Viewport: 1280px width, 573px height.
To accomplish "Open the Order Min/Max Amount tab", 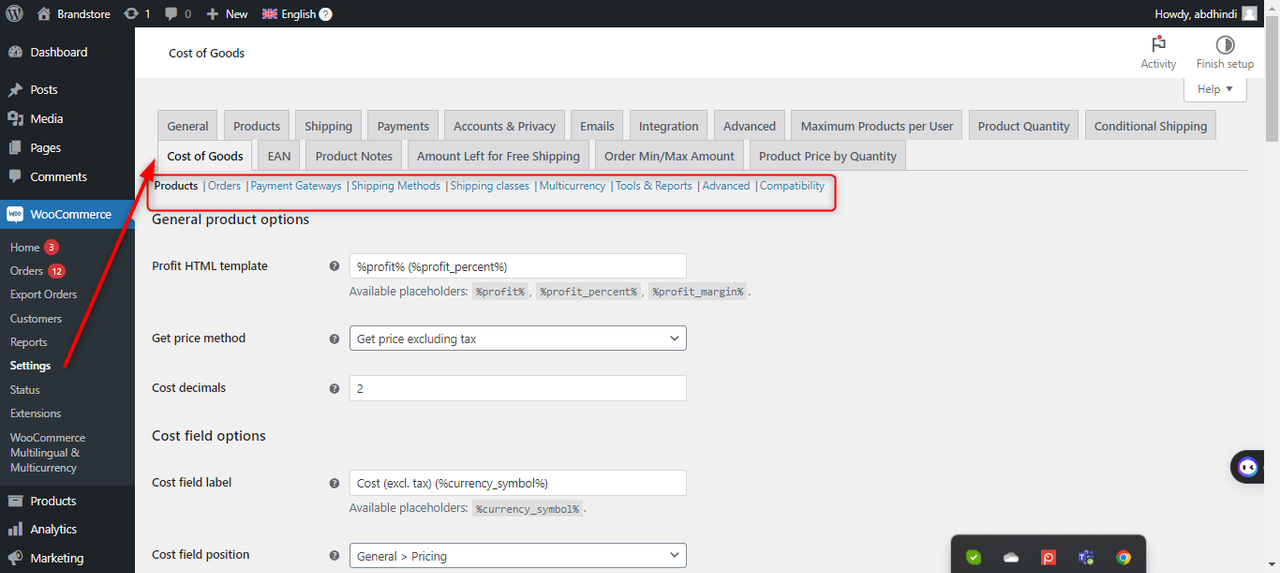I will pos(669,156).
